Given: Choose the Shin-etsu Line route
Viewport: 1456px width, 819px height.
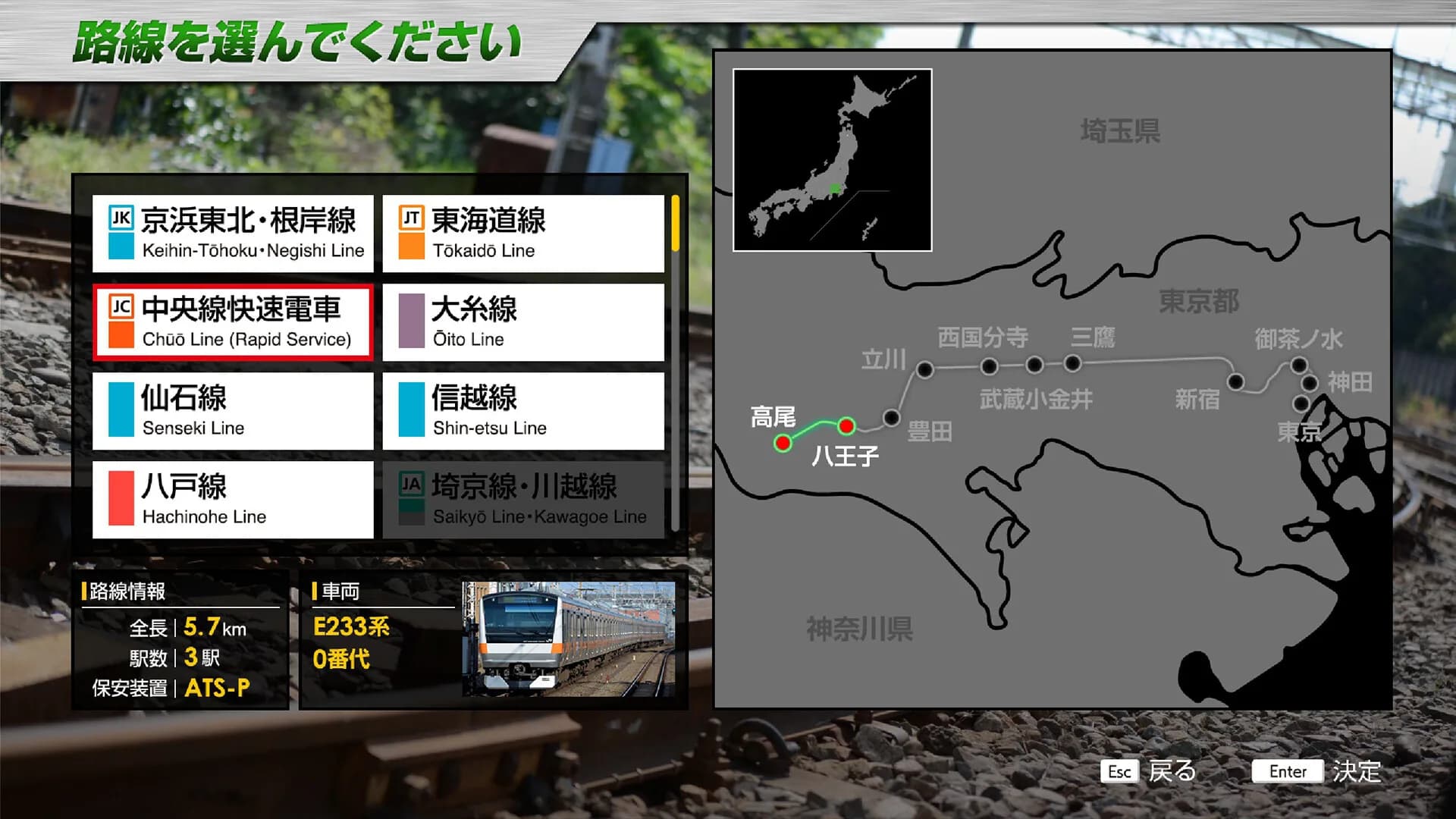Looking at the screenshot, I should 523,411.
